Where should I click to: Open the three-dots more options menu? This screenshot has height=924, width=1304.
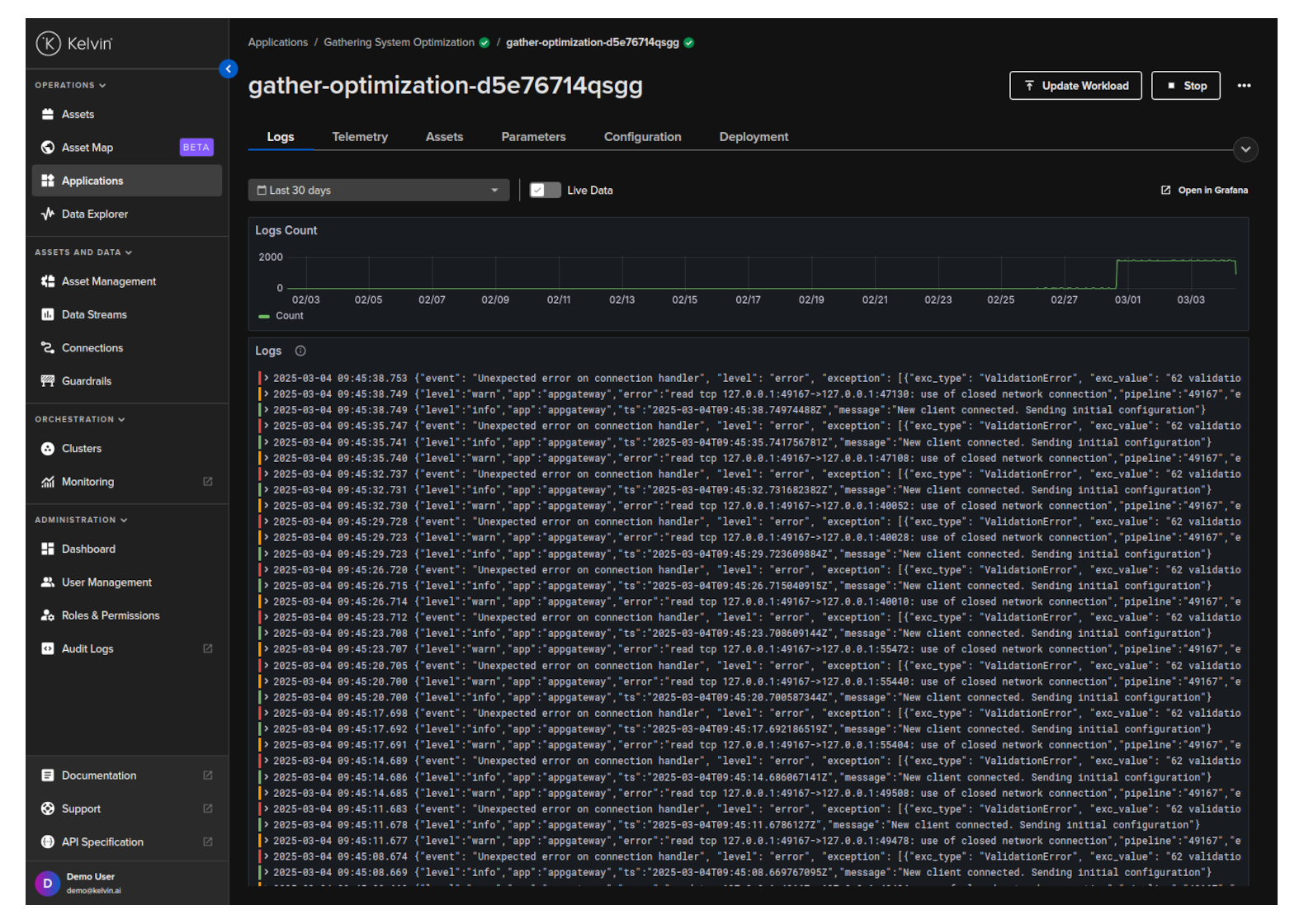1244,86
